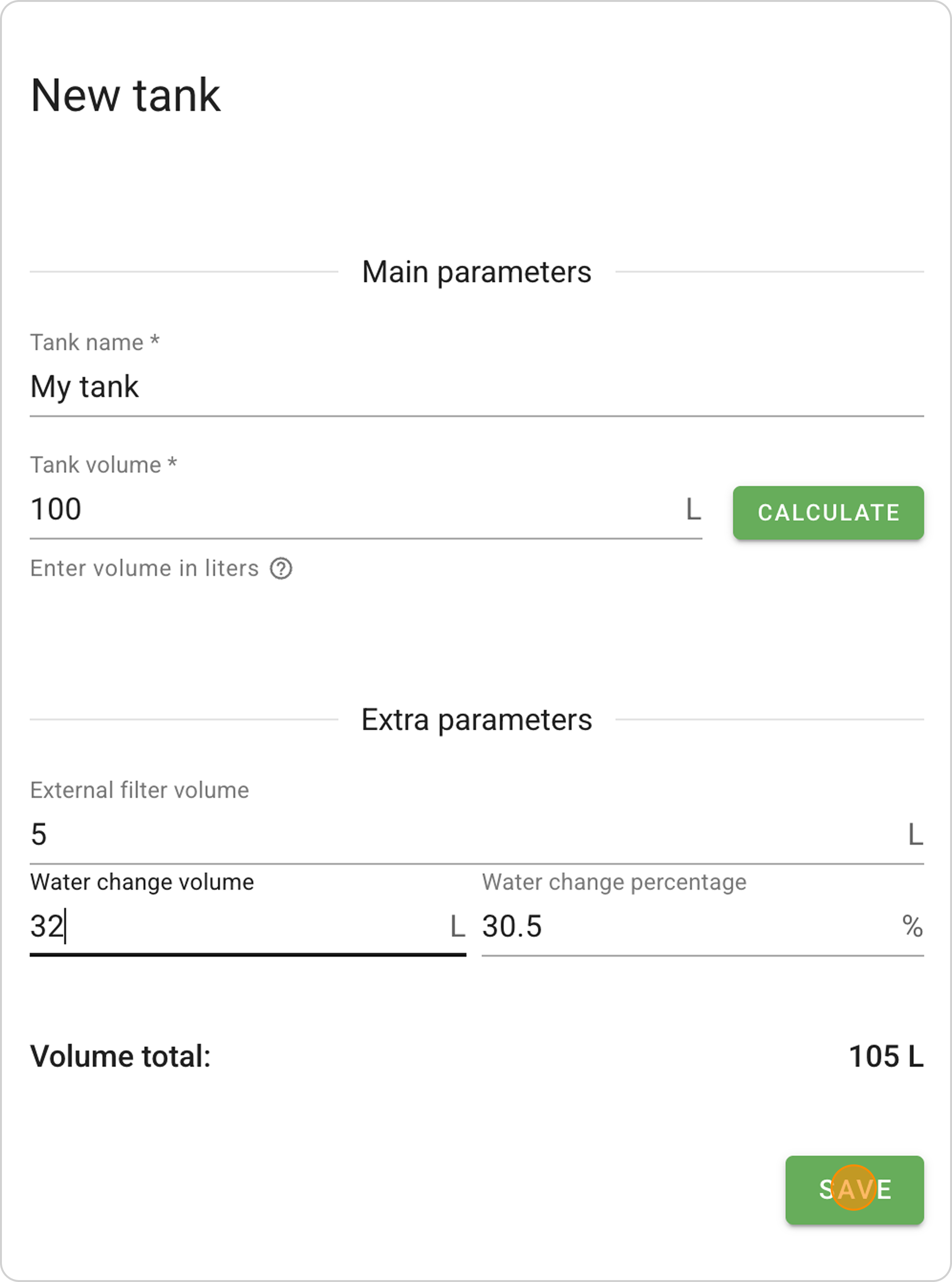This screenshot has width=952, height=1282.
Task: Edit the External filter volume field
Action: click(x=461, y=835)
